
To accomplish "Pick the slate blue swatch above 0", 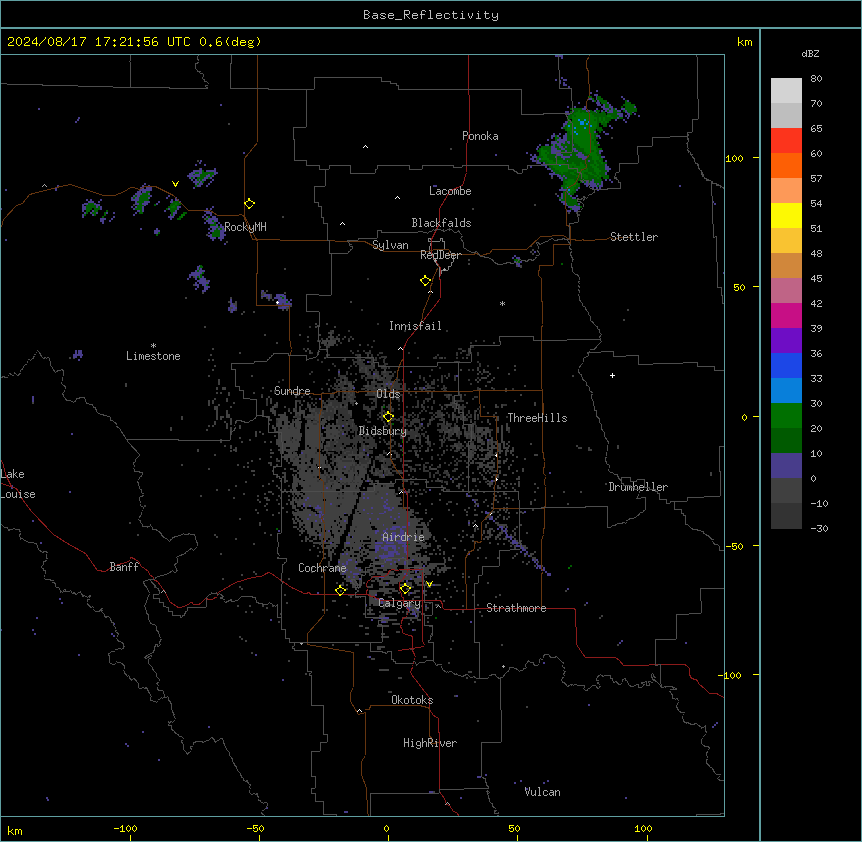I will [786, 466].
